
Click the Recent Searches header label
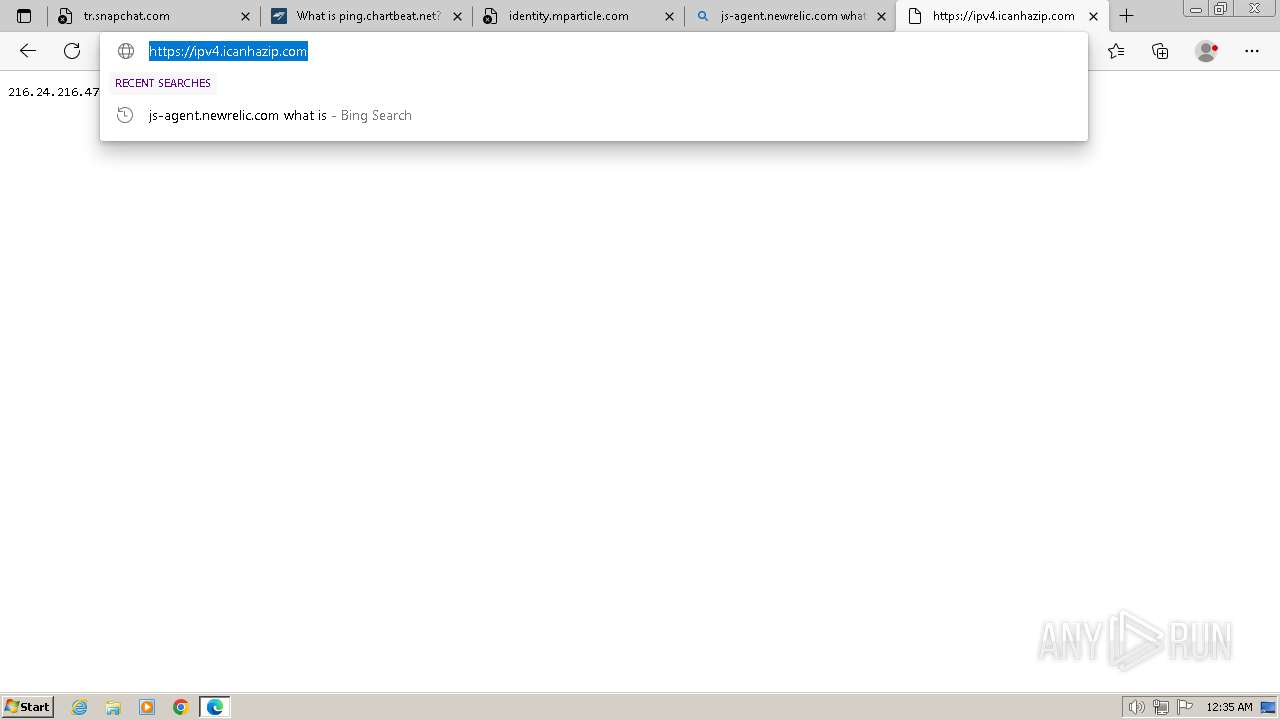tap(163, 83)
